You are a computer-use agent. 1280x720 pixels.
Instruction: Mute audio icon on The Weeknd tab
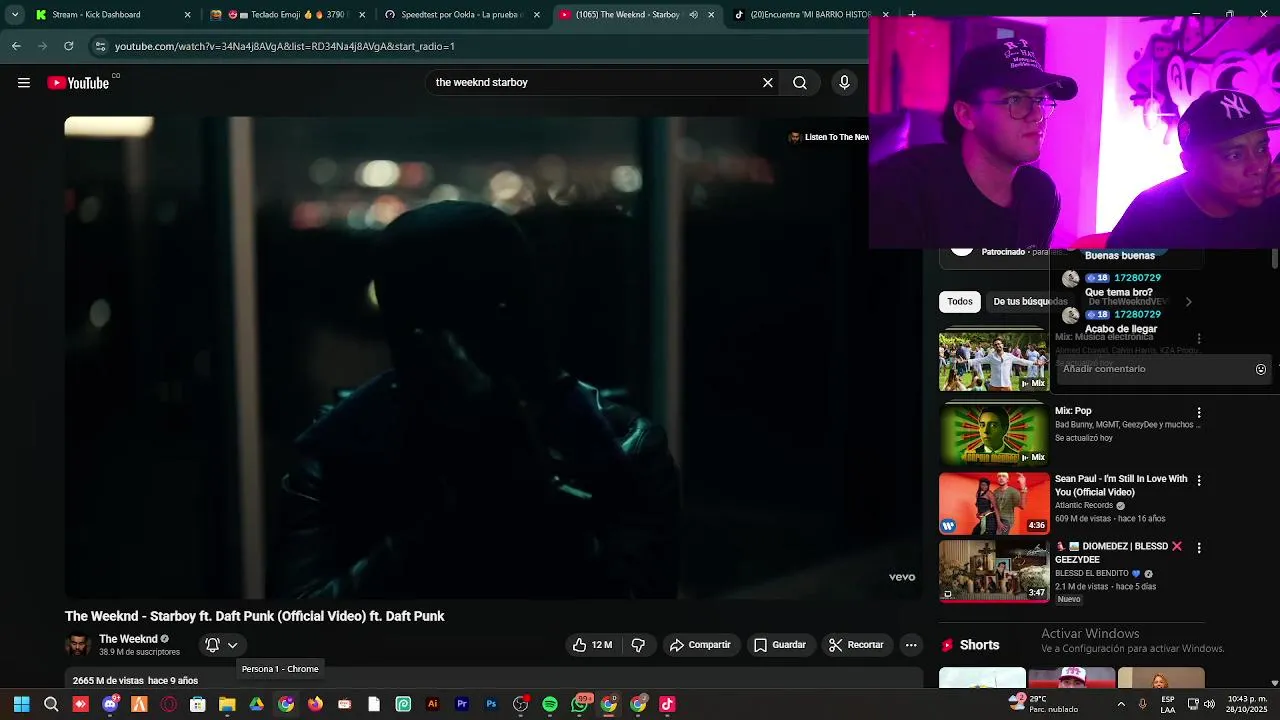click(x=692, y=15)
